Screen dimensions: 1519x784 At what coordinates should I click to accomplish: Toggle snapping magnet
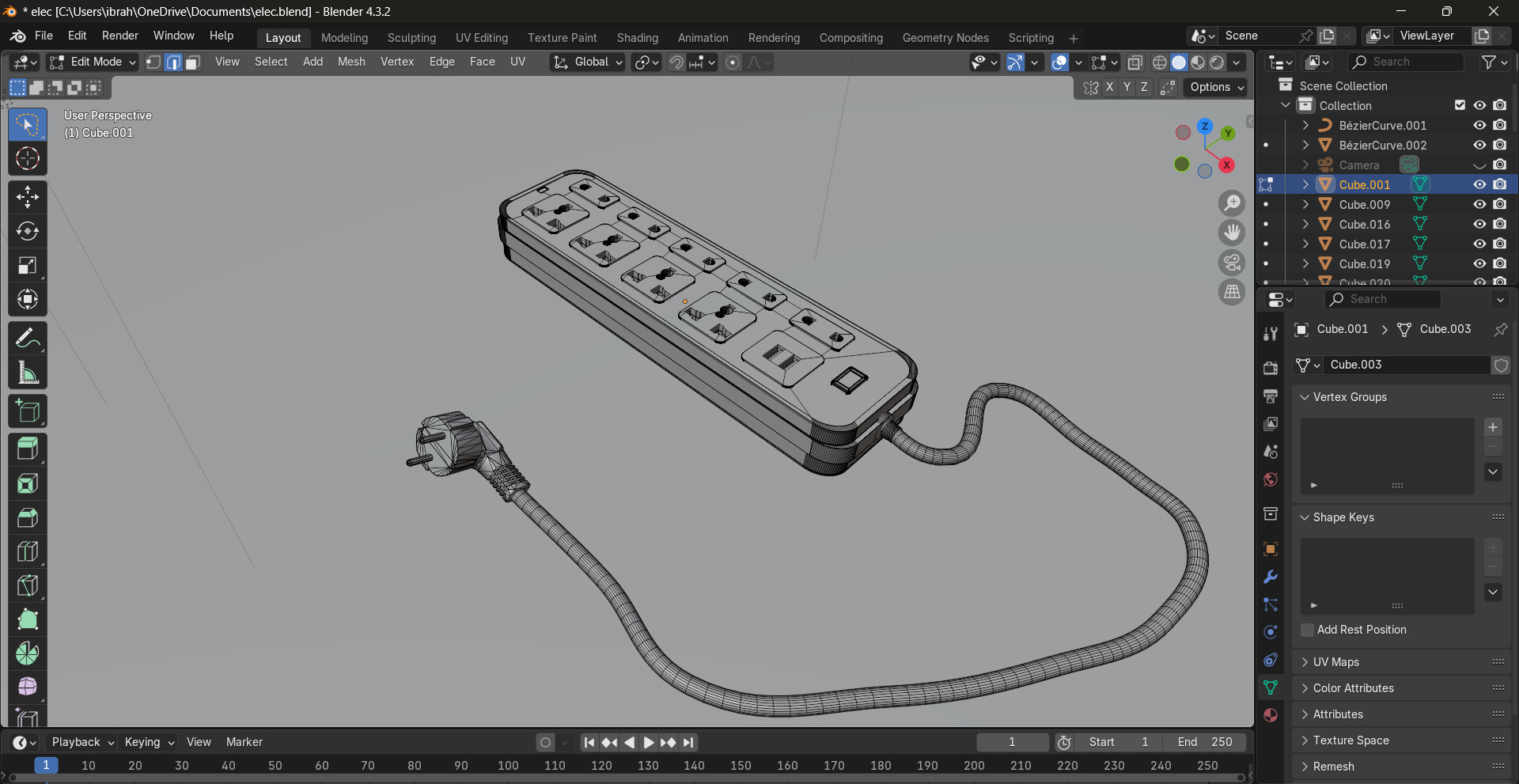pyautogui.click(x=676, y=62)
